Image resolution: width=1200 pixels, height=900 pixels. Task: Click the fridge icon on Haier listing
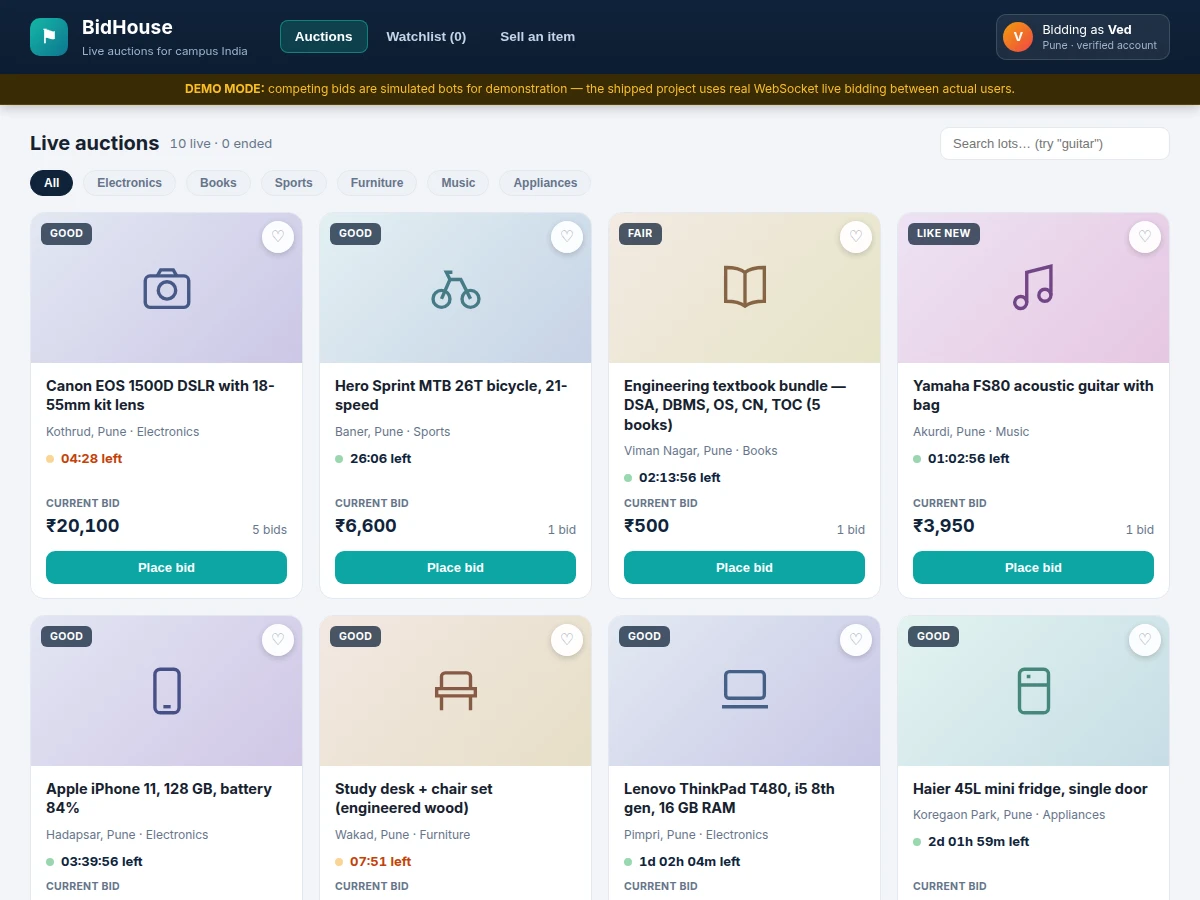(1033, 690)
